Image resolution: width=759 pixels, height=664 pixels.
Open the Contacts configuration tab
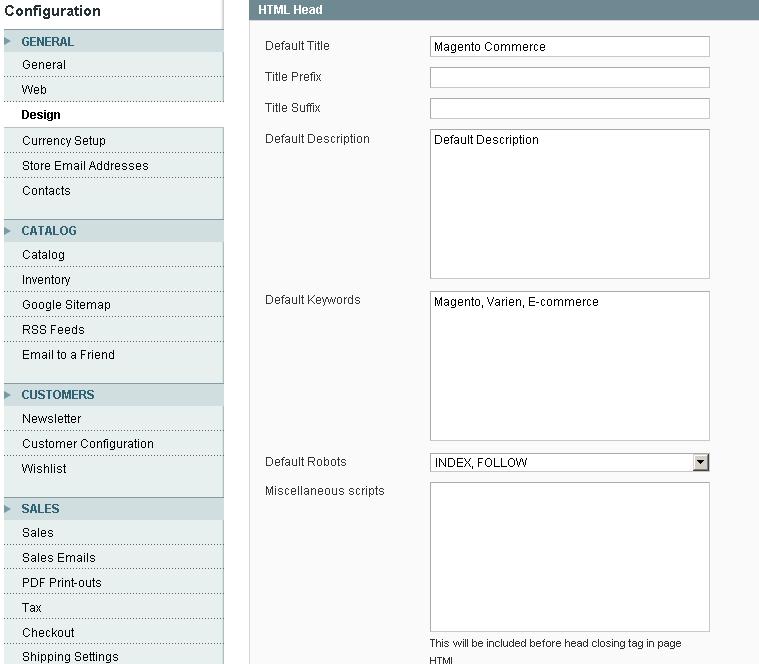114,191
